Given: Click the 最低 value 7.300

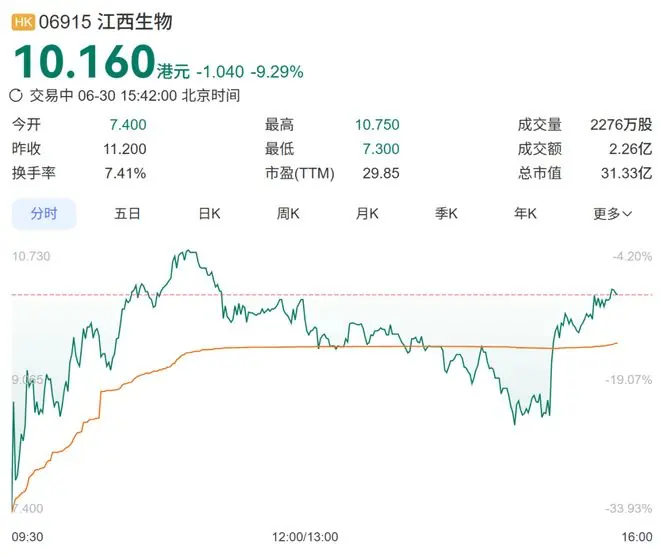Looking at the screenshot, I should [x=381, y=149].
